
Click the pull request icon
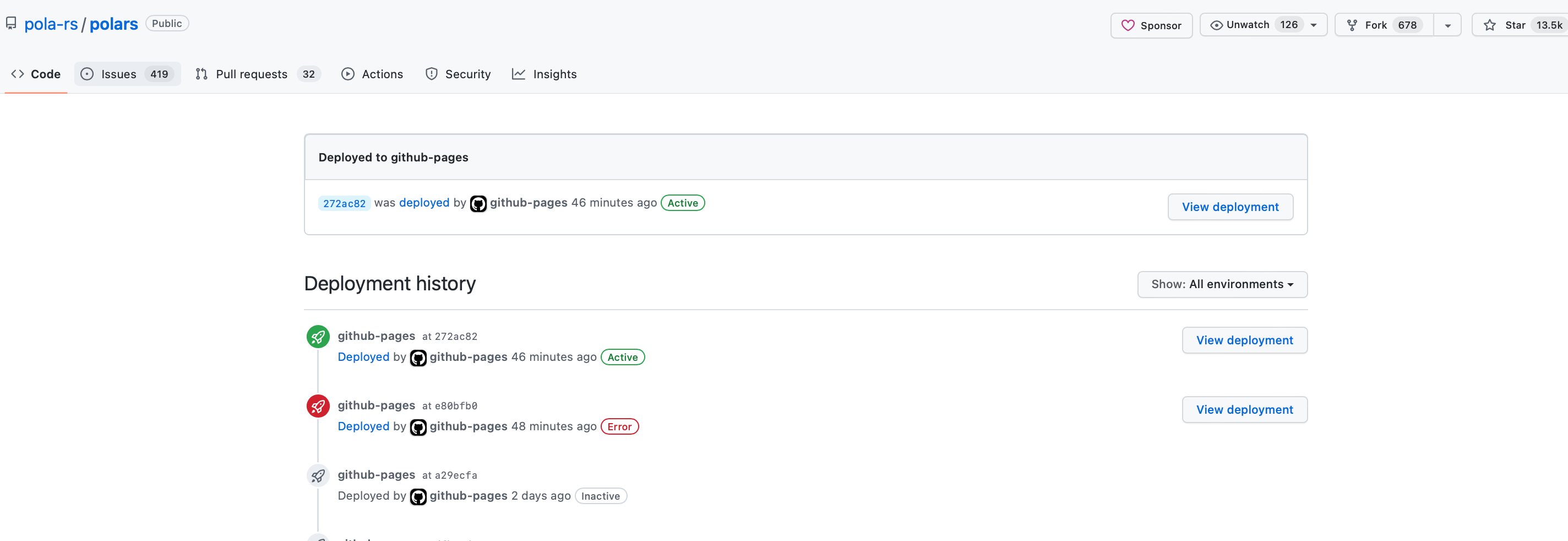click(x=202, y=74)
